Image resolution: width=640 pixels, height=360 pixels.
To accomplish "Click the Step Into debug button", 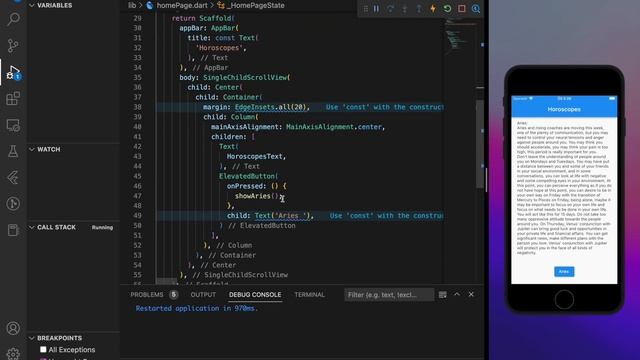I will click(404, 9).
